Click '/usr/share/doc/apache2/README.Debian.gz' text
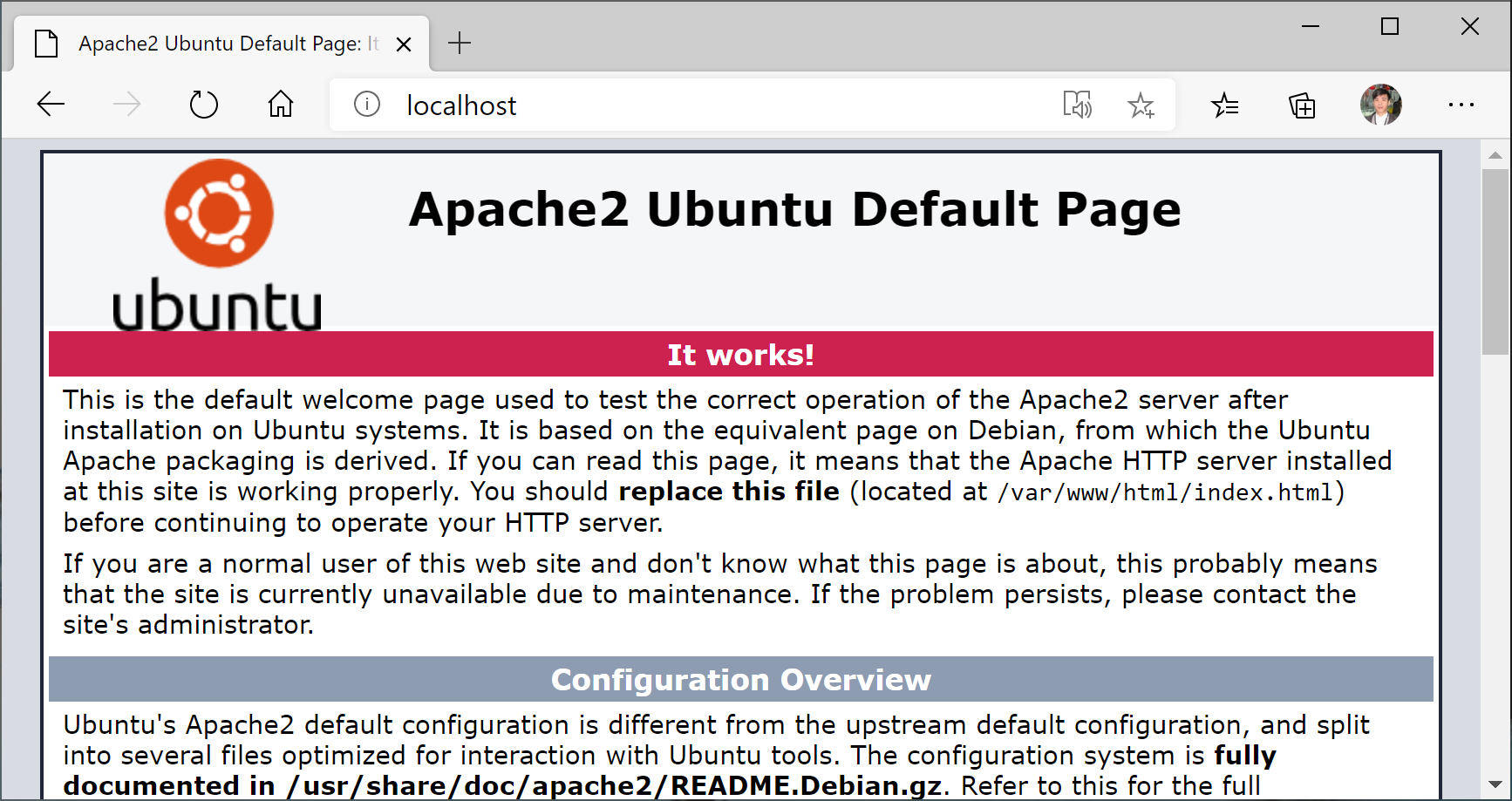Screen dimensions: 1512x801 point(616,785)
